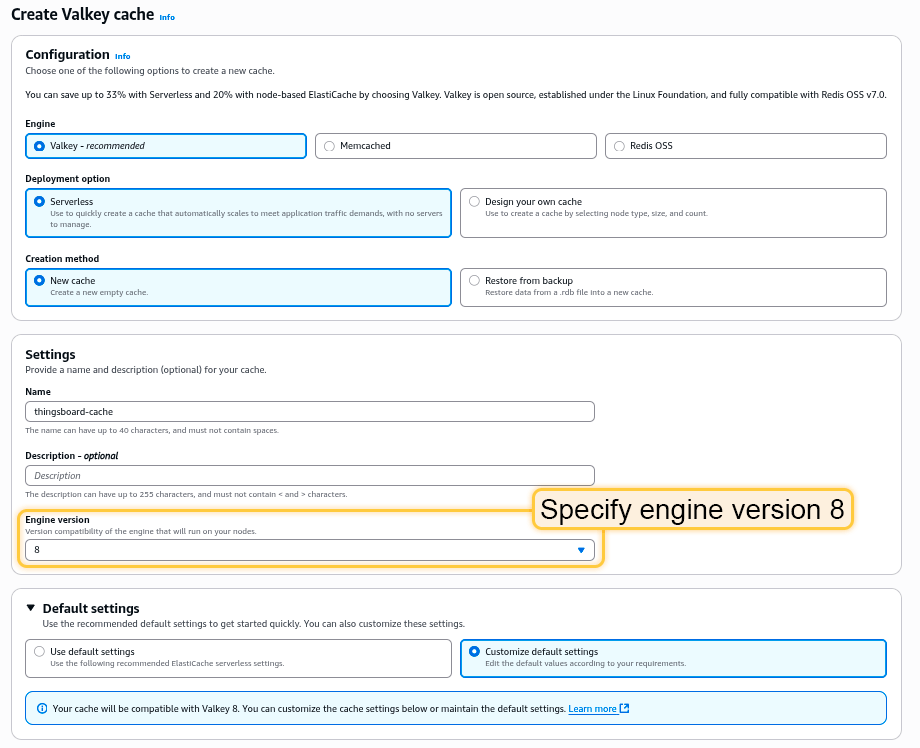Click the info circle icon in compatibility banner

(x=42, y=709)
